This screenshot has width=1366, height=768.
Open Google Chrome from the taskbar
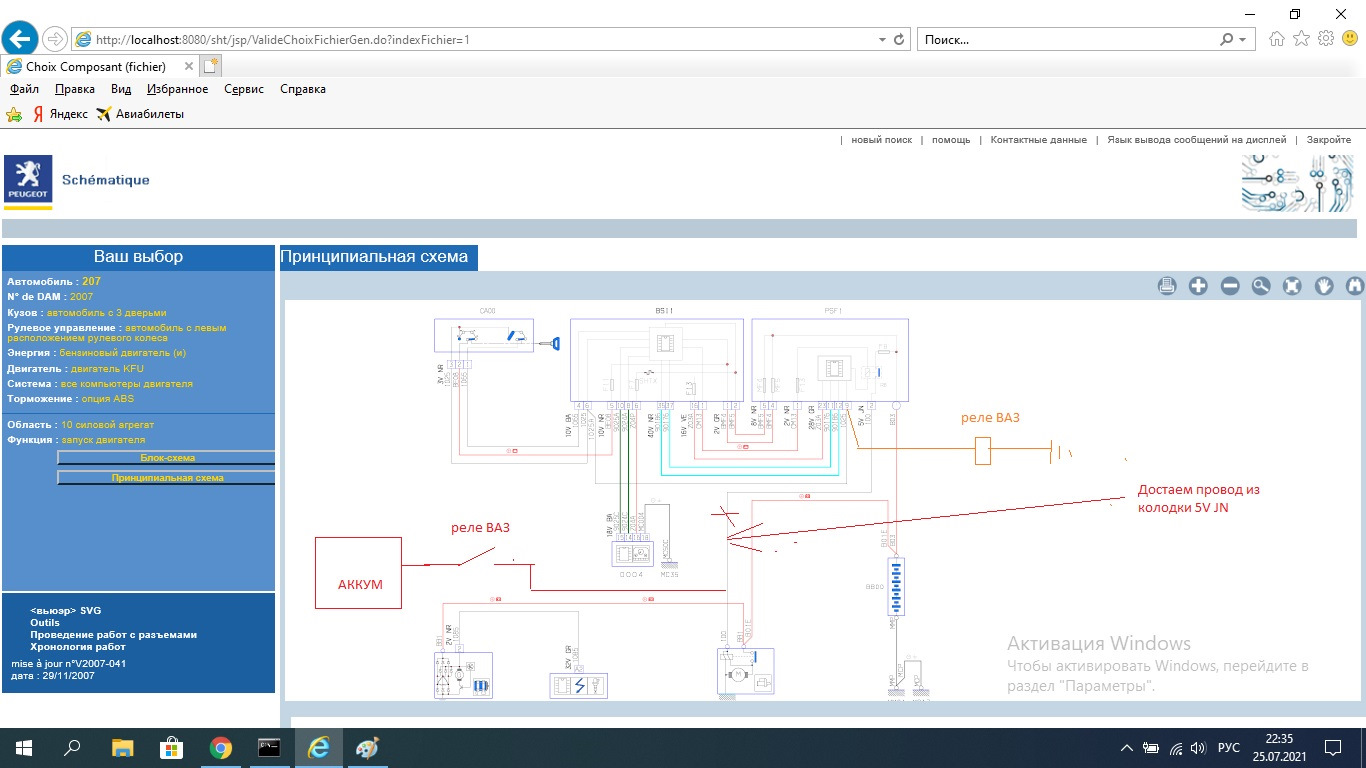click(221, 748)
